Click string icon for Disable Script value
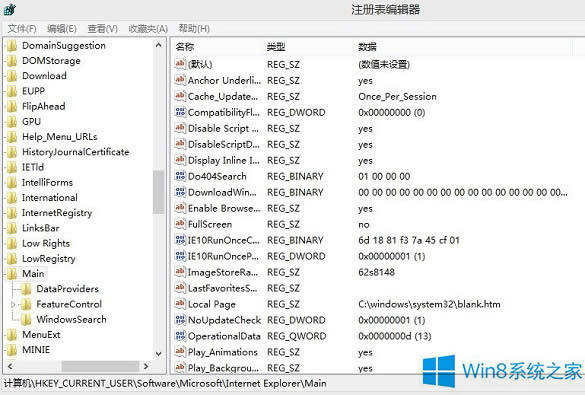Image resolution: width=585 pixels, height=395 pixels. click(180, 128)
